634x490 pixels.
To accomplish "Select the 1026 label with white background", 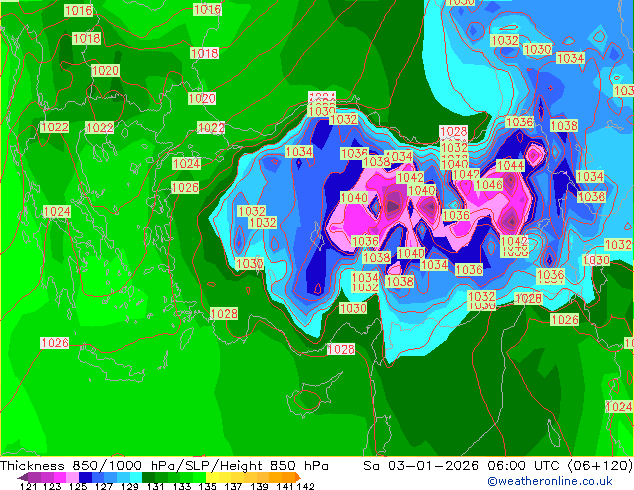I will pos(55,343).
